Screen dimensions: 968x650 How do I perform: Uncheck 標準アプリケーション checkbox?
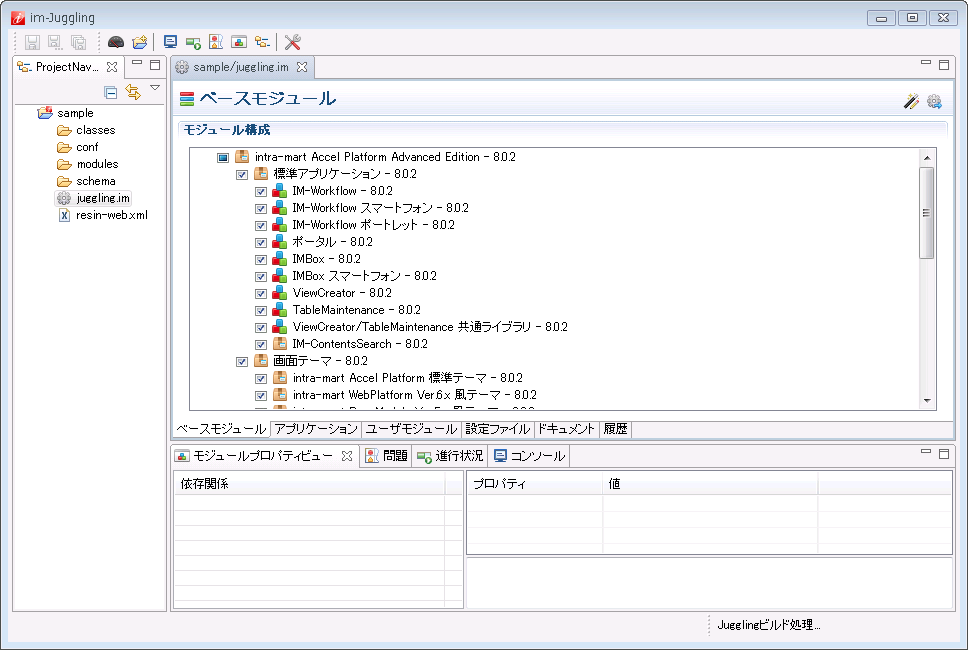pos(242,175)
